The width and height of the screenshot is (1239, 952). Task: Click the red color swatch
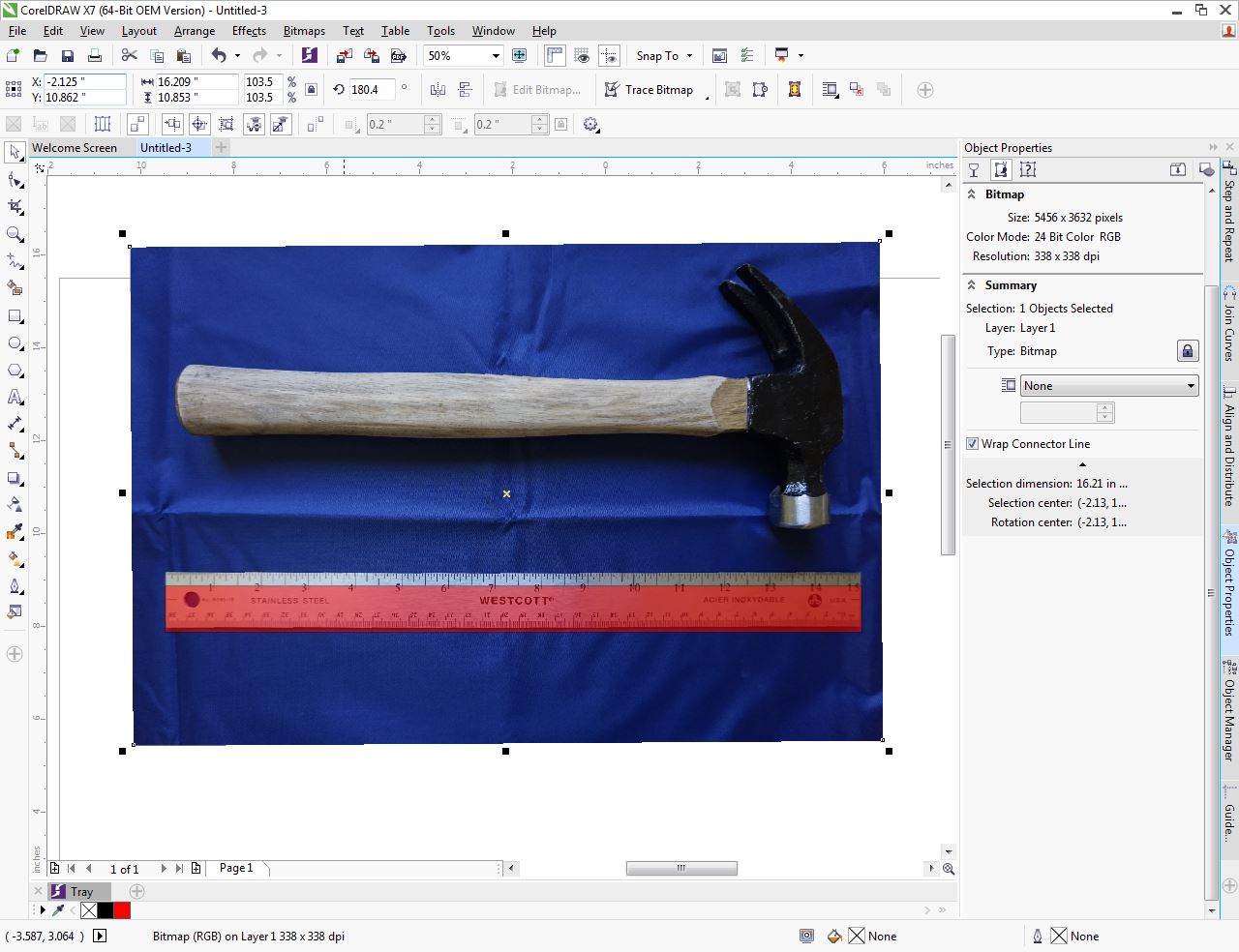(x=122, y=910)
